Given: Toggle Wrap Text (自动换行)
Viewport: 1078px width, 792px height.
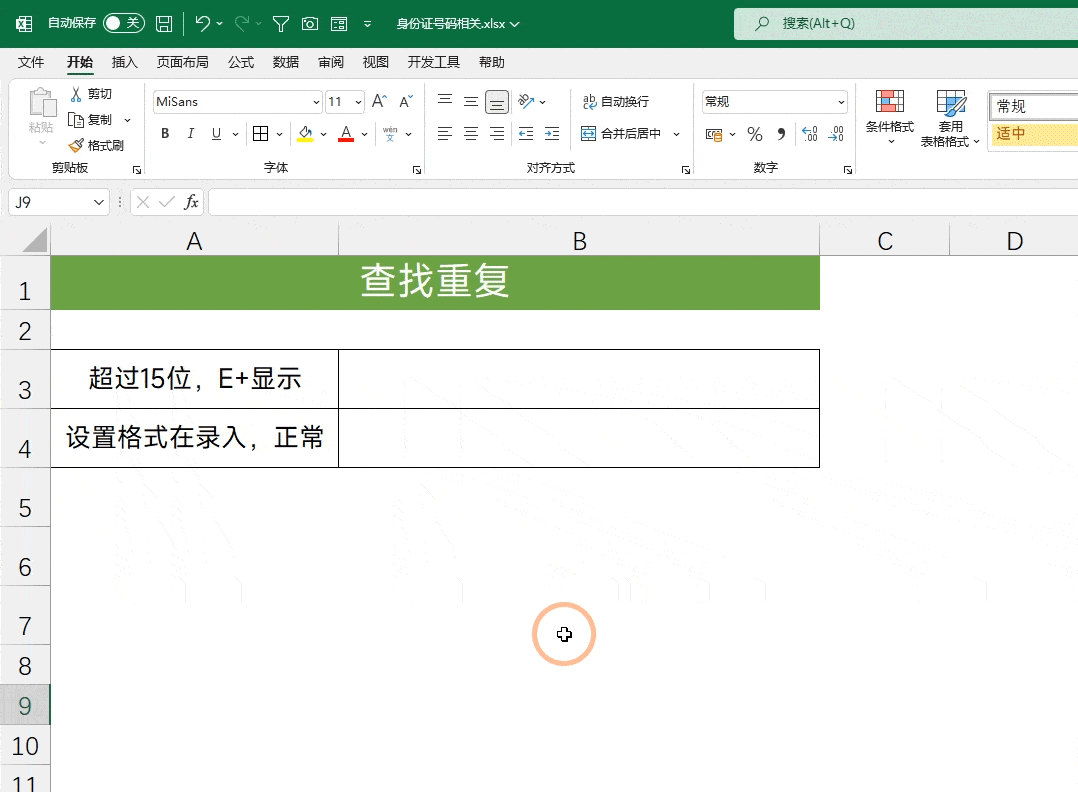Looking at the screenshot, I should click(x=616, y=102).
